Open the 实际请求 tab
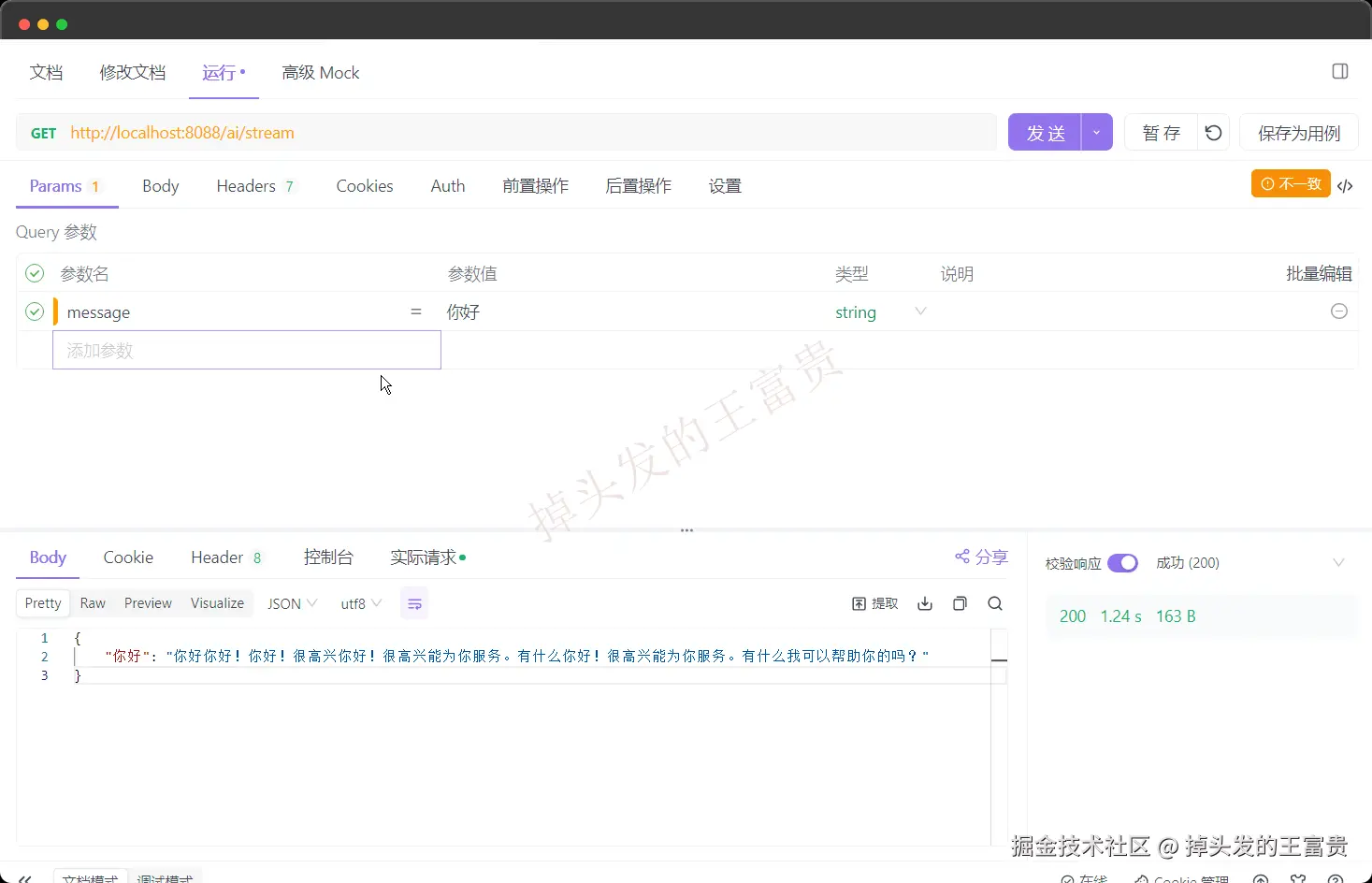 click(428, 557)
